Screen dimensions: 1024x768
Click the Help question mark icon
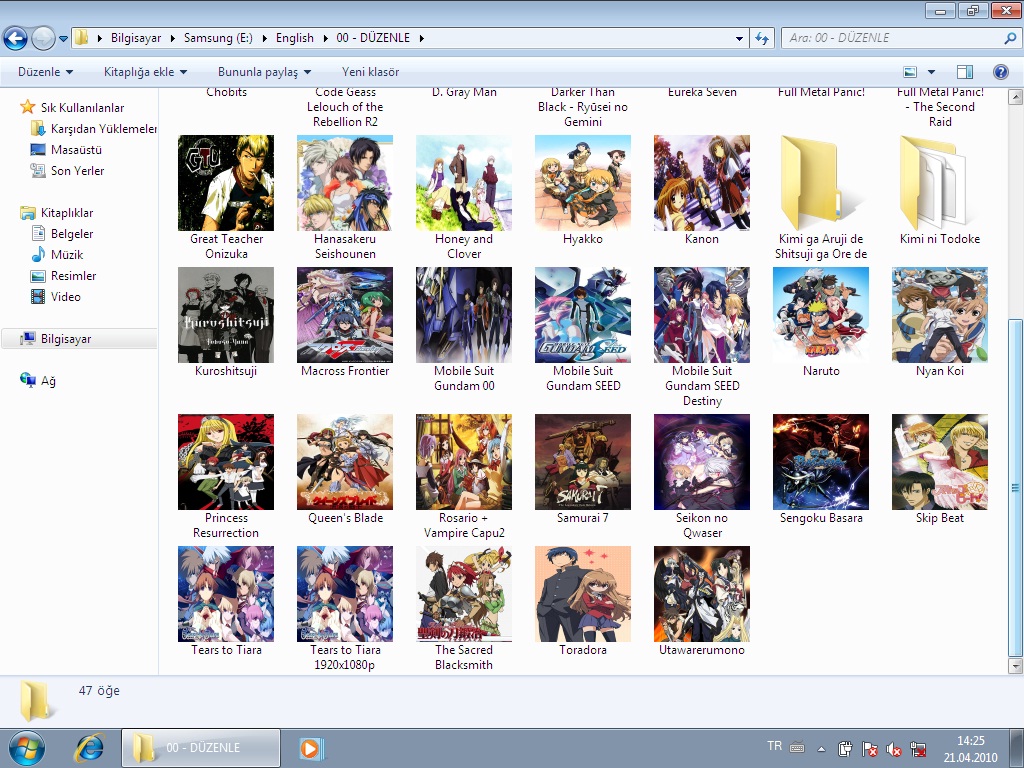click(x=1000, y=72)
